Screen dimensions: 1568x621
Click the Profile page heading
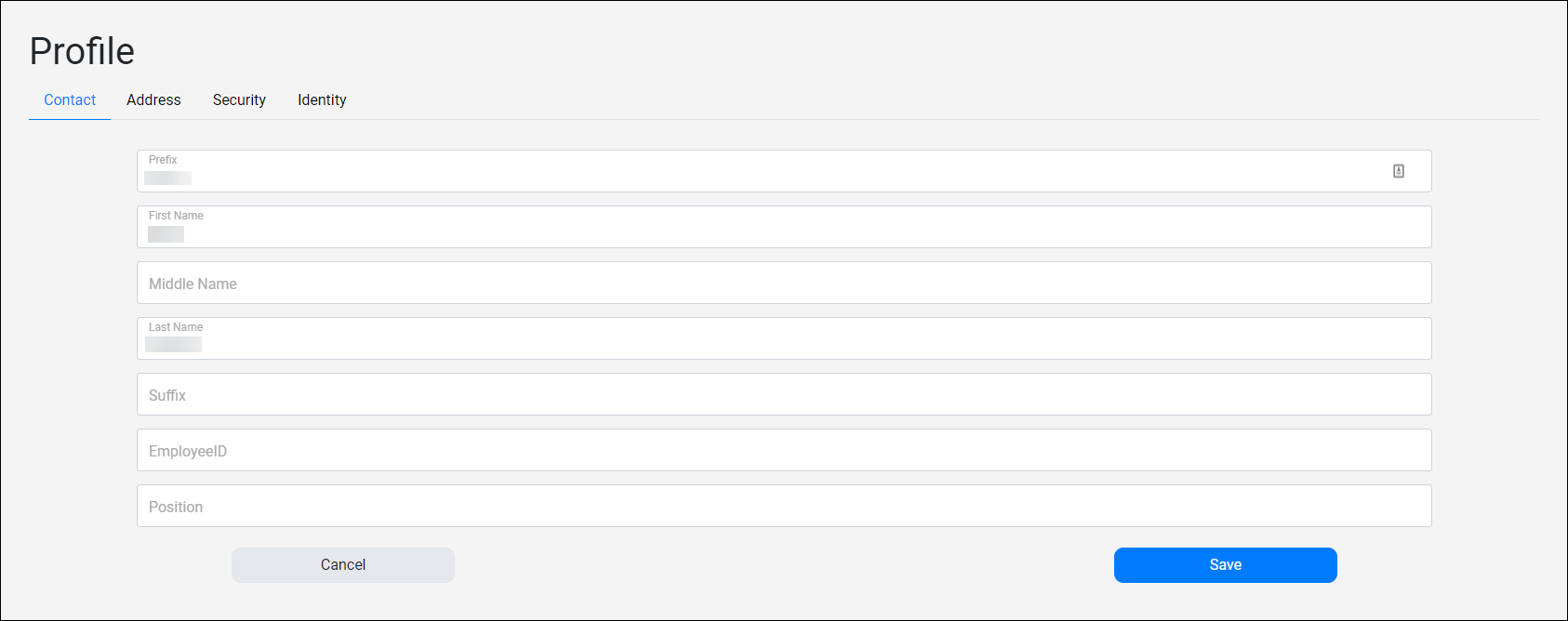click(82, 51)
